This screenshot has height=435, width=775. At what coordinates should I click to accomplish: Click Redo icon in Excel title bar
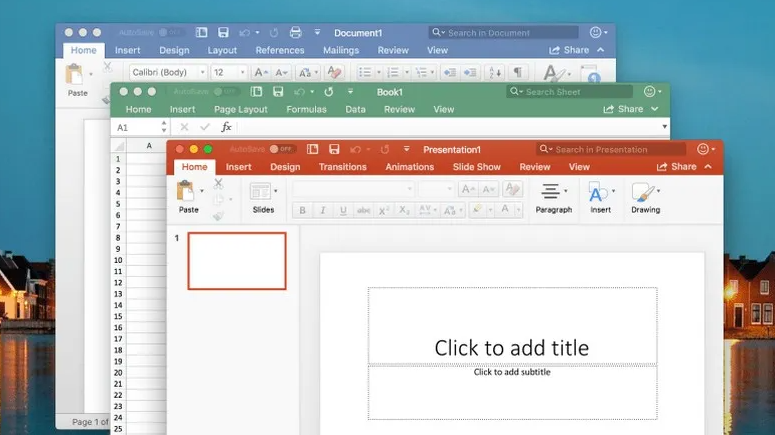(x=329, y=91)
